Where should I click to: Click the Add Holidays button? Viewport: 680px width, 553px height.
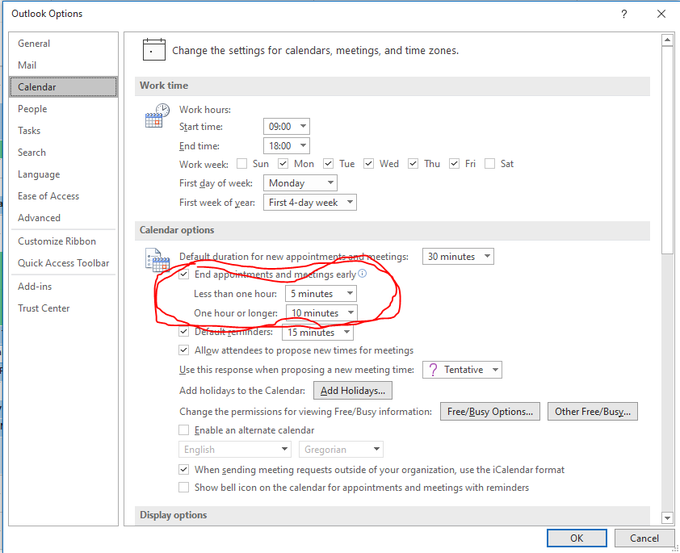pyautogui.click(x=353, y=391)
